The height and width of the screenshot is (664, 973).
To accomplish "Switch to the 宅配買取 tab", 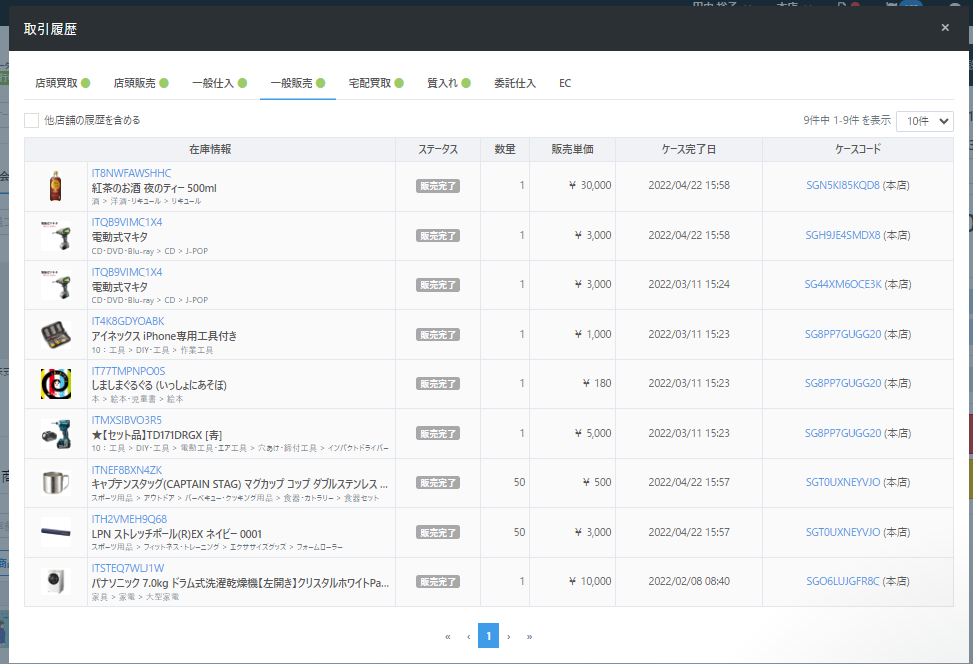I will tap(376, 83).
